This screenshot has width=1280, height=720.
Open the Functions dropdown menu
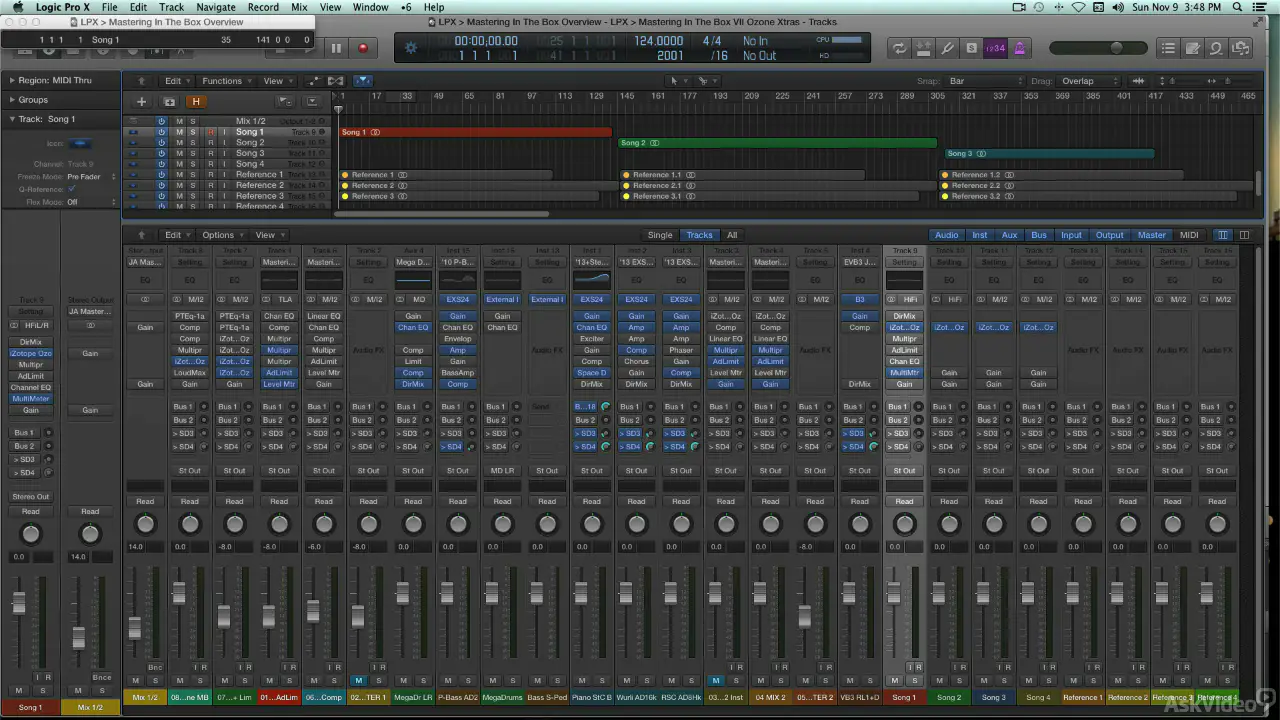[225, 81]
